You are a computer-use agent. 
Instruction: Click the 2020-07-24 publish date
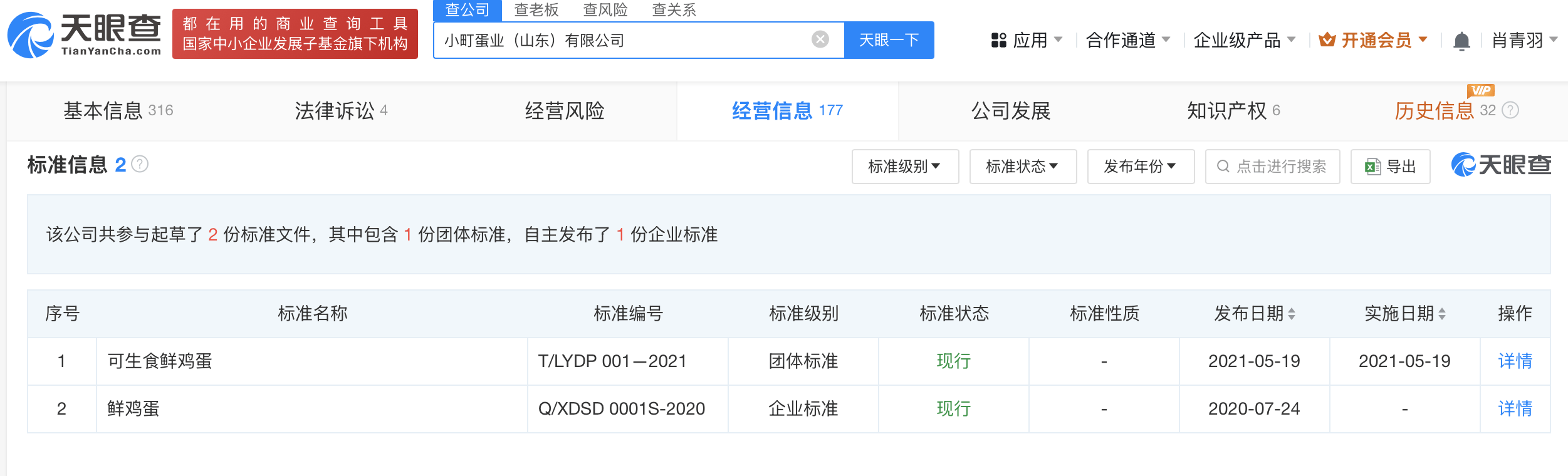pyautogui.click(x=1254, y=409)
